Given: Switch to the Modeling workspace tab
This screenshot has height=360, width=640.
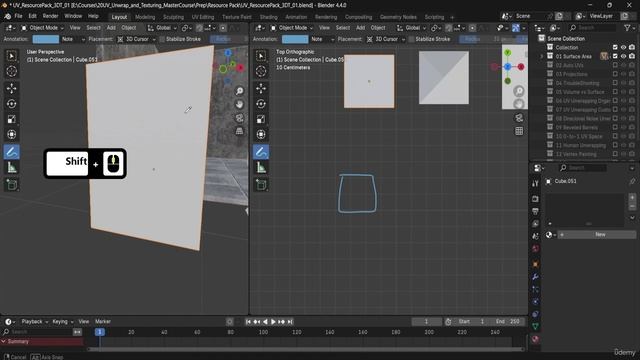Looking at the screenshot, I should pos(145,17).
